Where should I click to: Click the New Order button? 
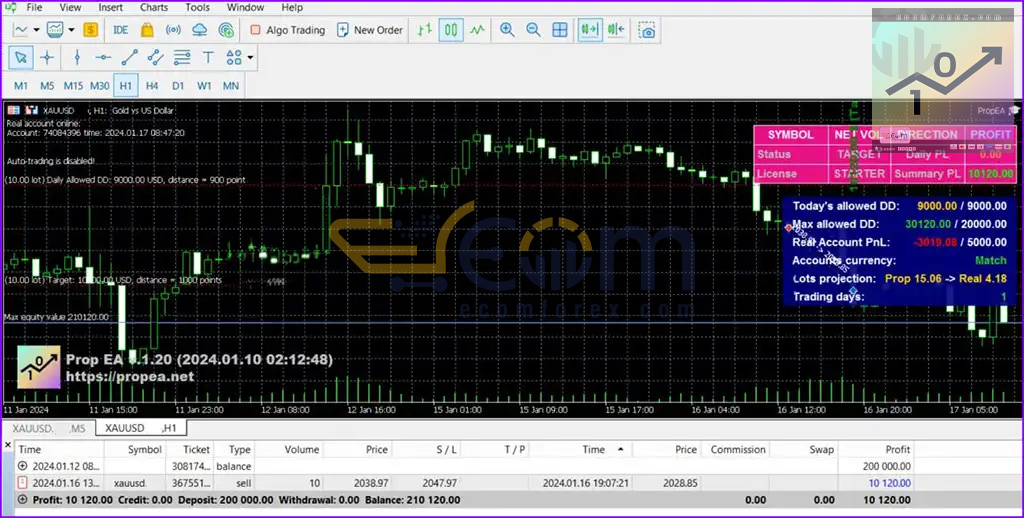click(370, 30)
